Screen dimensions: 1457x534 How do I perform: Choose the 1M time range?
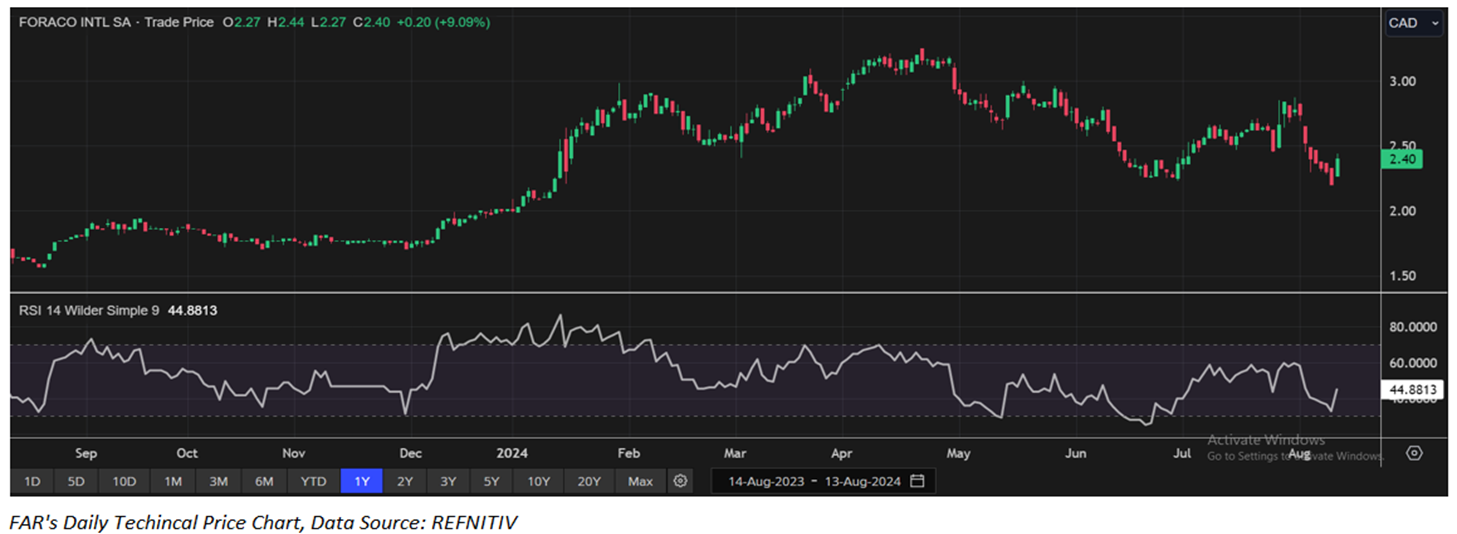click(172, 481)
